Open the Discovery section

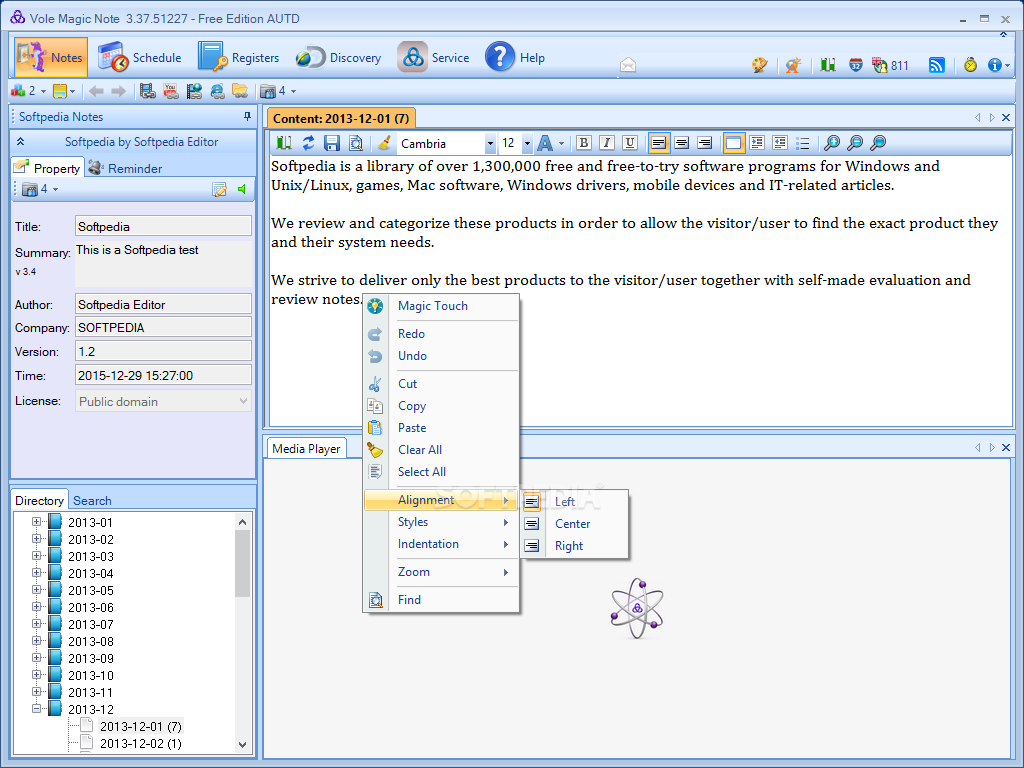click(338, 57)
